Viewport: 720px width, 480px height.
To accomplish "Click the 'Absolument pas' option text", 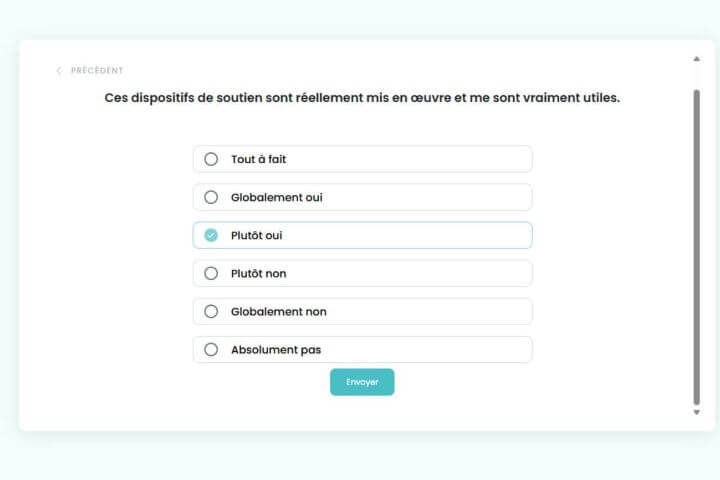I will (276, 349).
